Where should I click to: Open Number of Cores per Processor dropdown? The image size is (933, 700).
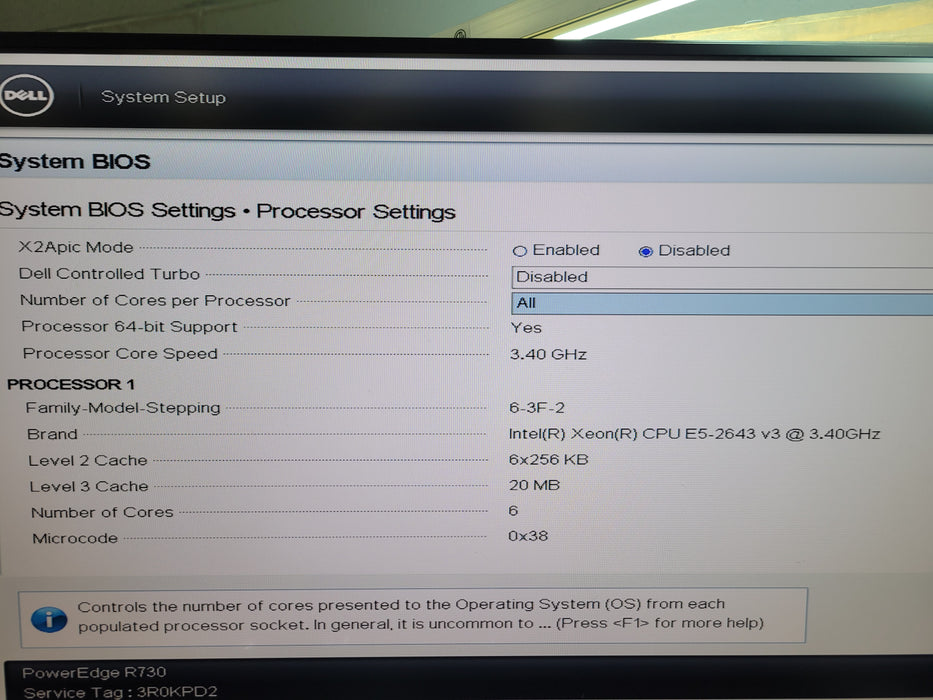(x=722, y=303)
